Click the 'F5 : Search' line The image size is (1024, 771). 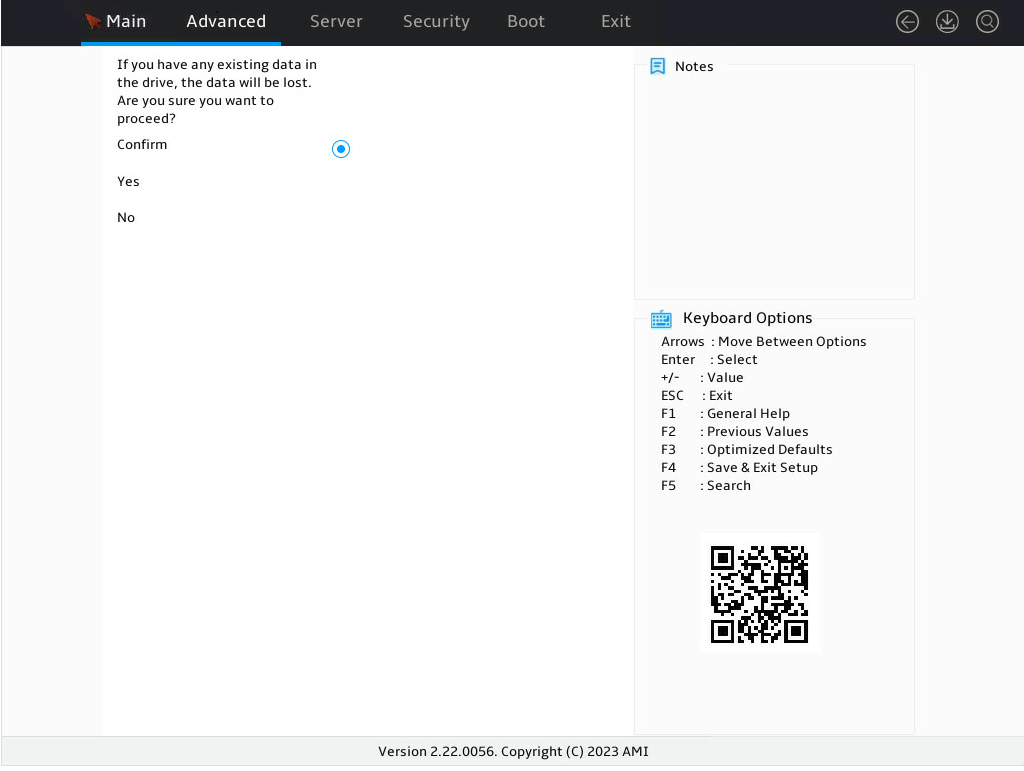click(706, 486)
